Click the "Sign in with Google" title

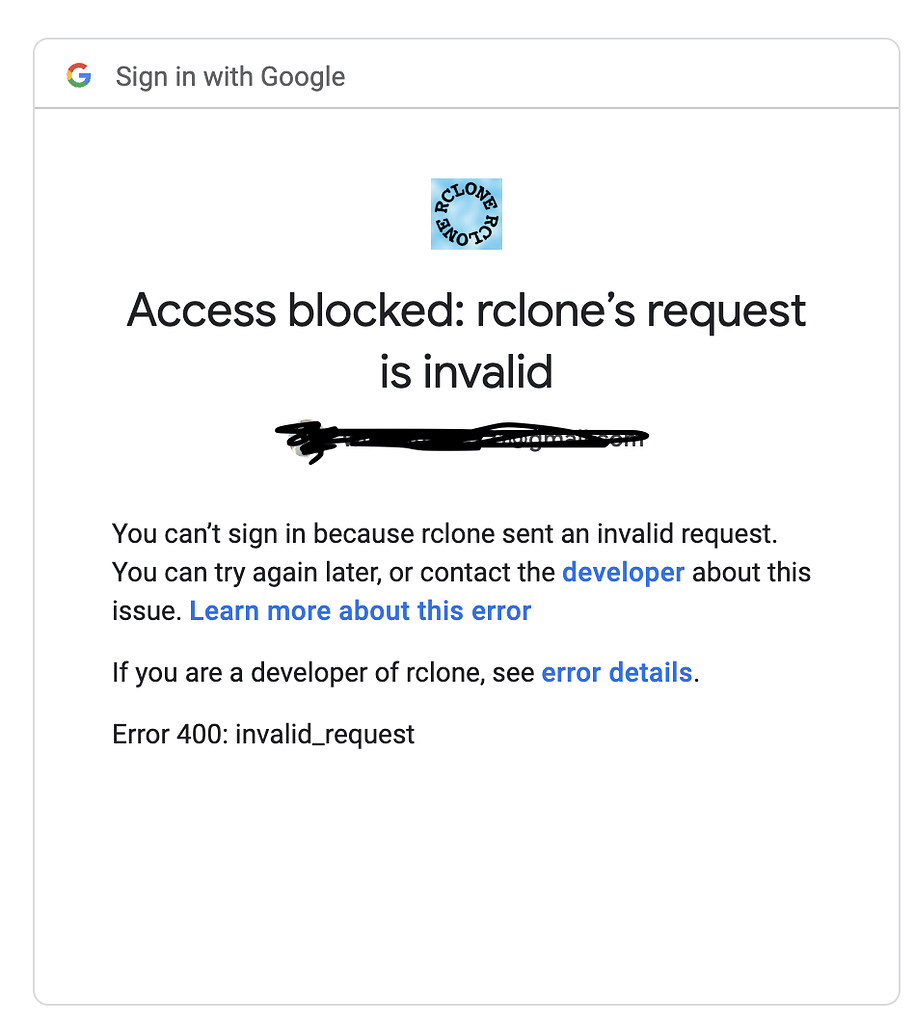[230, 77]
